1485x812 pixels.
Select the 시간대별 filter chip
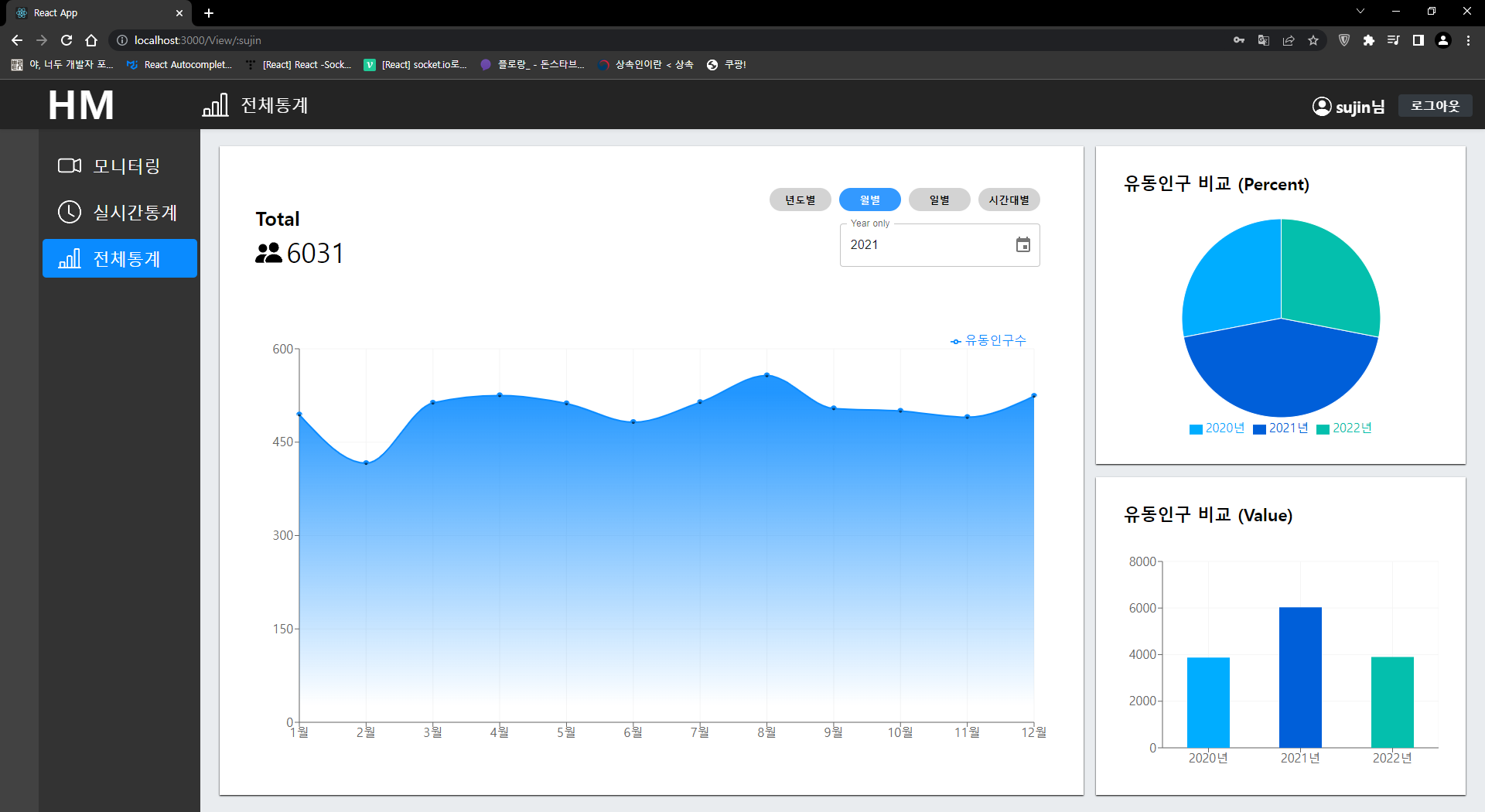(1009, 200)
